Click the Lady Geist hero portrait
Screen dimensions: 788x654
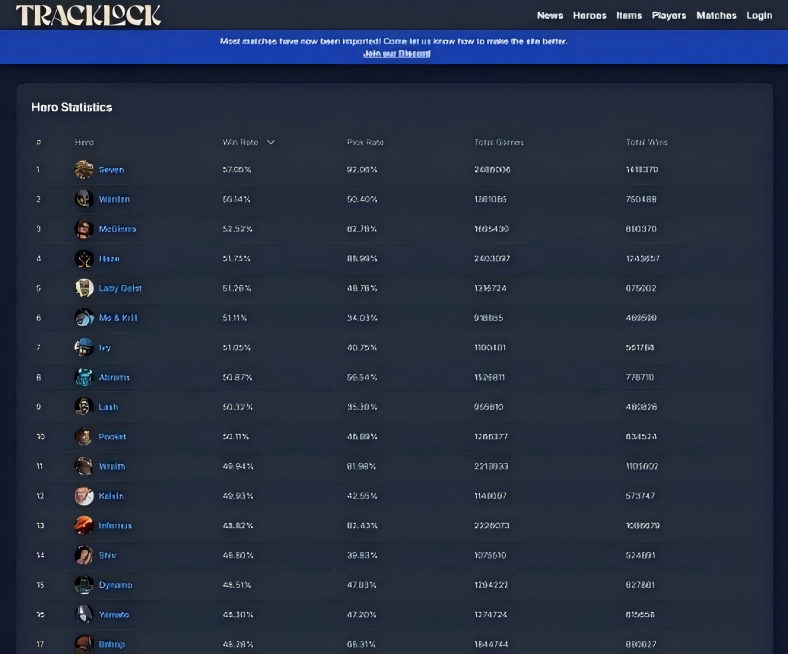[84, 288]
